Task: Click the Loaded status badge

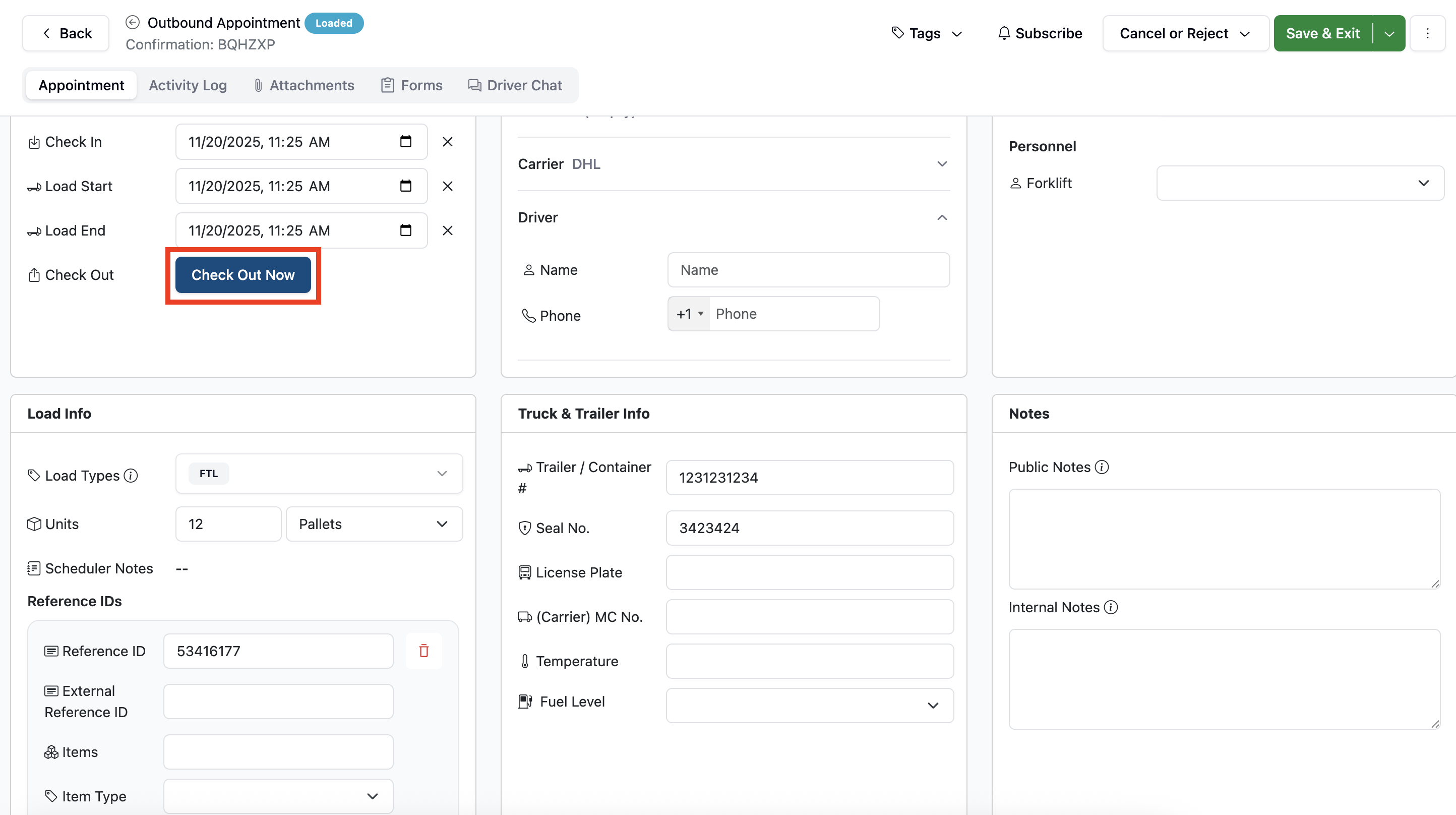Action: point(334,23)
